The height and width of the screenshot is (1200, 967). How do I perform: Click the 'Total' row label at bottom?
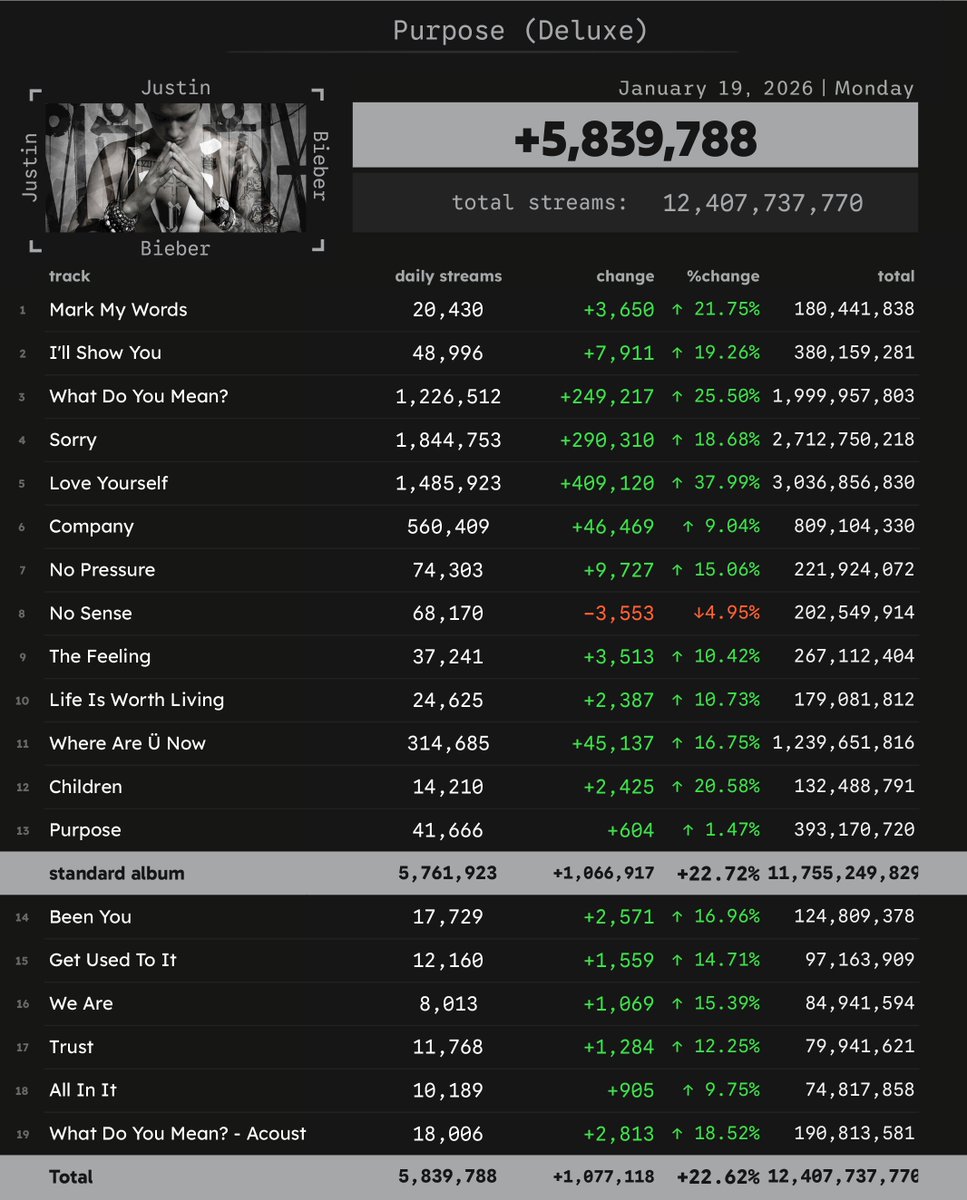point(70,1177)
